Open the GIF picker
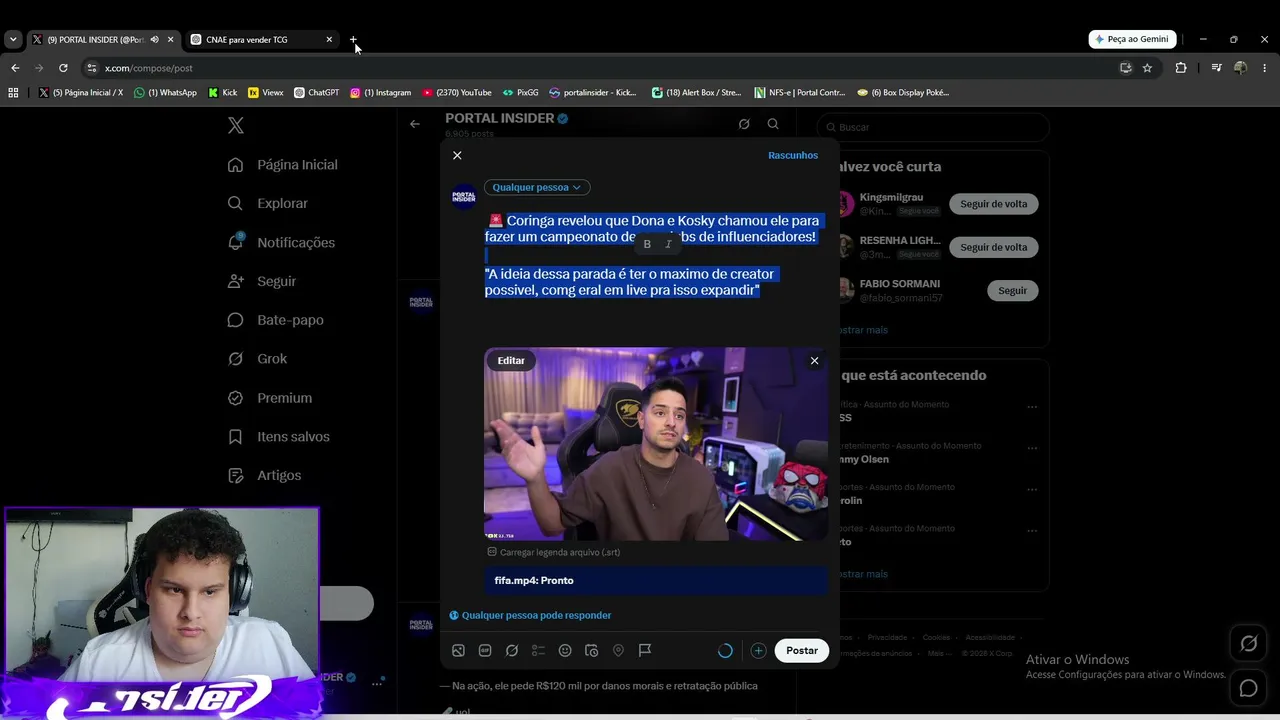The height and width of the screenshot is (720, 1280). pyautogui.click(x=485, y=650)
